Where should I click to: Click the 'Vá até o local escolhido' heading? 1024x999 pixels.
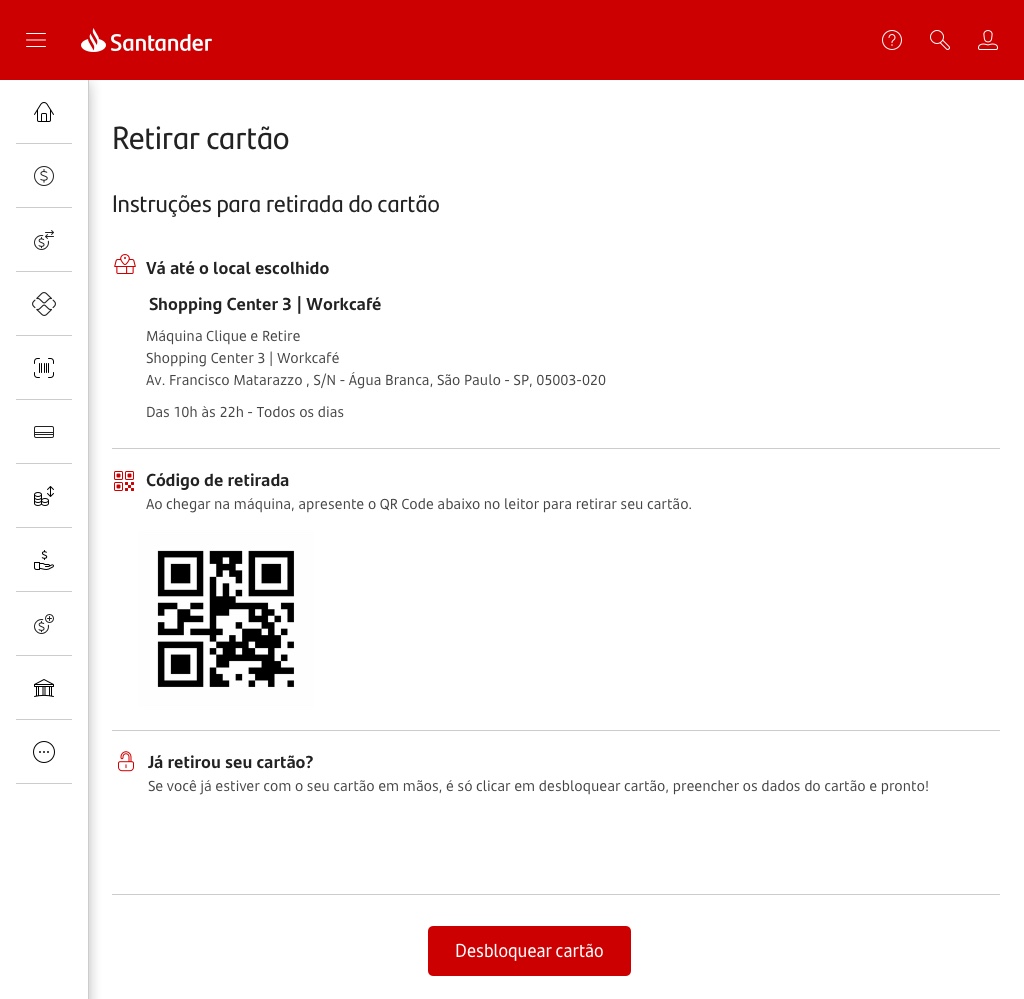238,268
